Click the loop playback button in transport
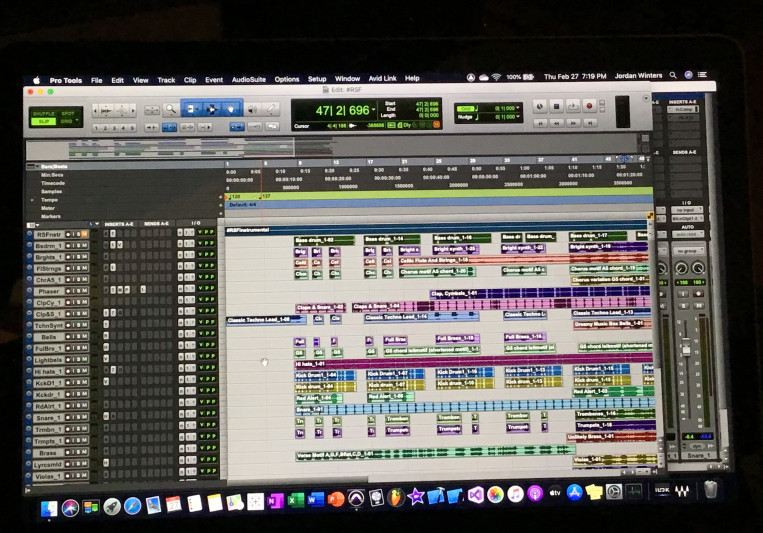The width and height of the screenshot is (763, 533). [x=573, y=106]
